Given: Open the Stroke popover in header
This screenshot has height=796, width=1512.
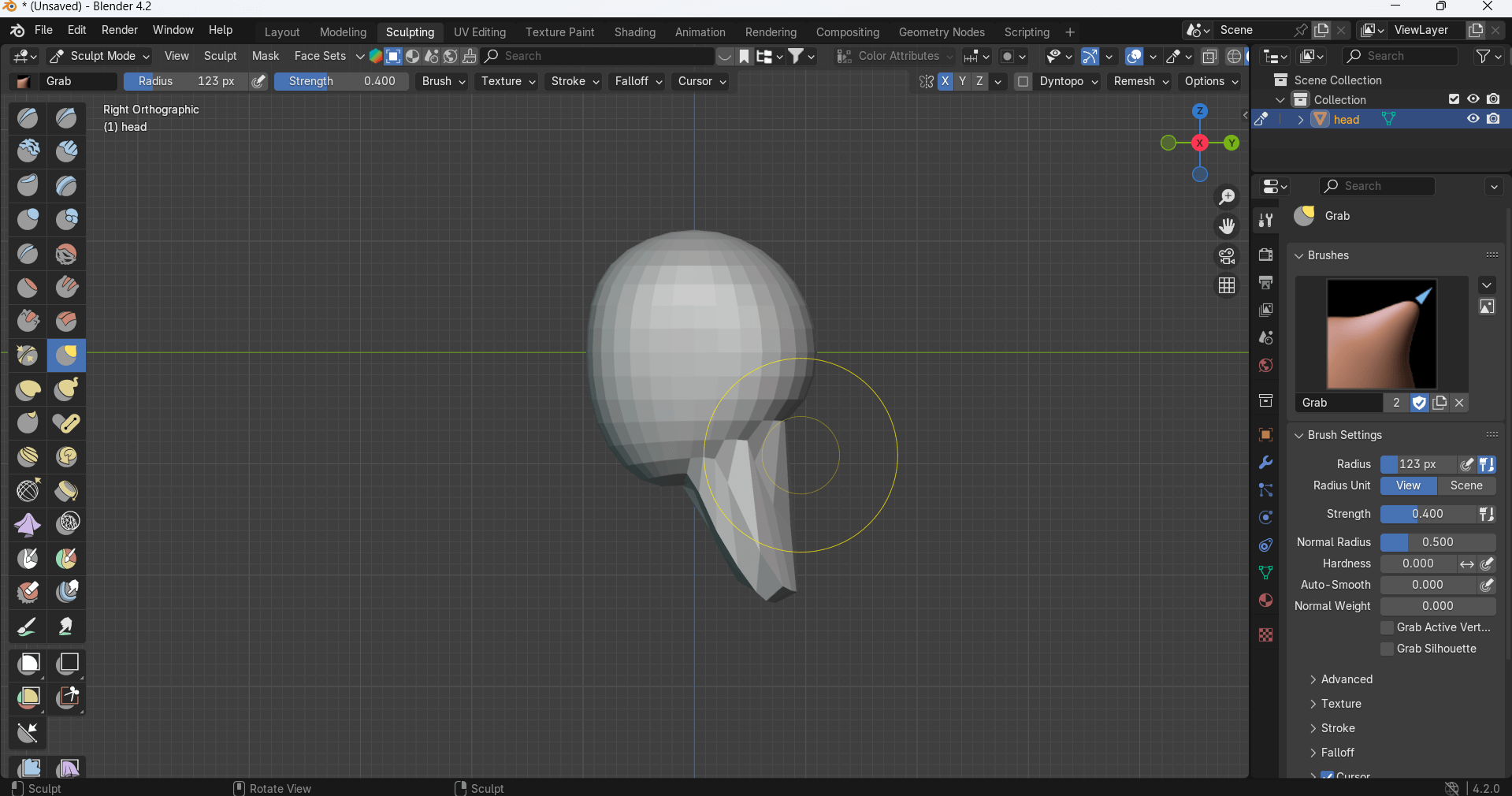Looking at the screenshot, I should pyautogui.click(x=574, y=81).
